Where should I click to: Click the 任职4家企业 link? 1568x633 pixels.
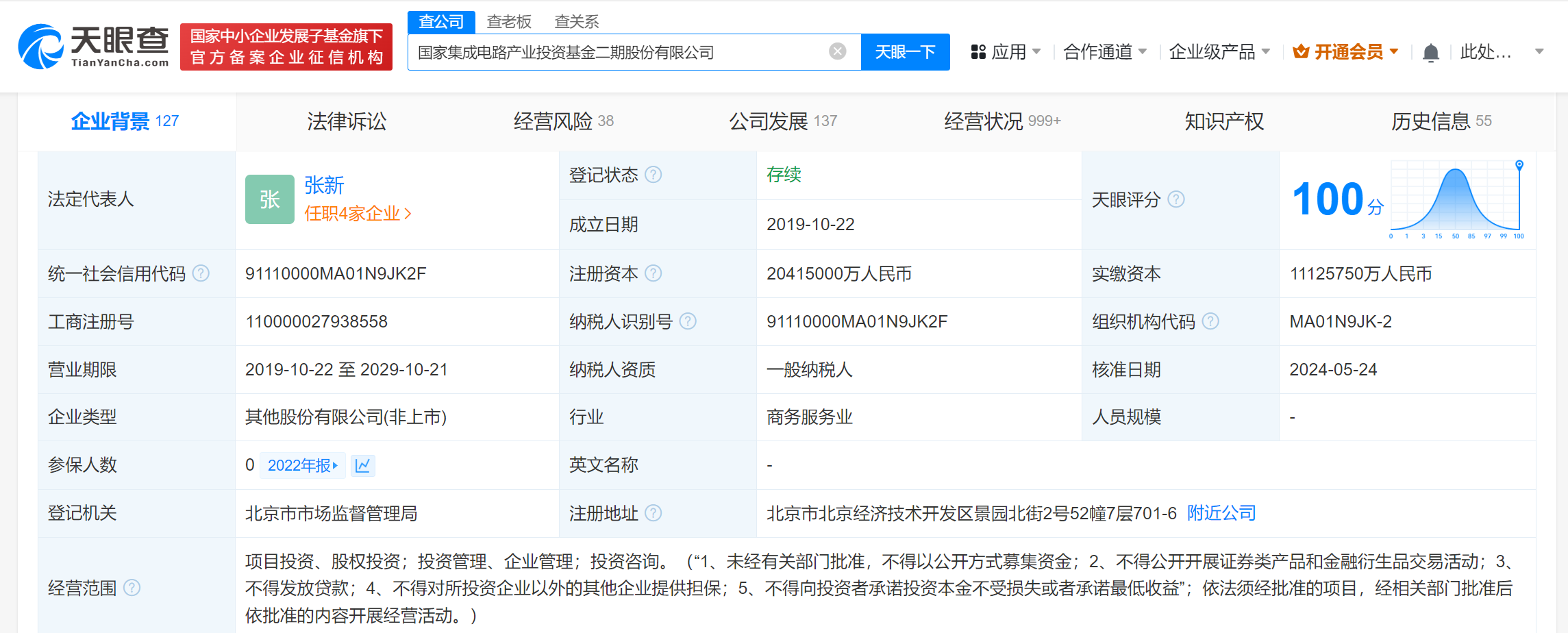357,214
